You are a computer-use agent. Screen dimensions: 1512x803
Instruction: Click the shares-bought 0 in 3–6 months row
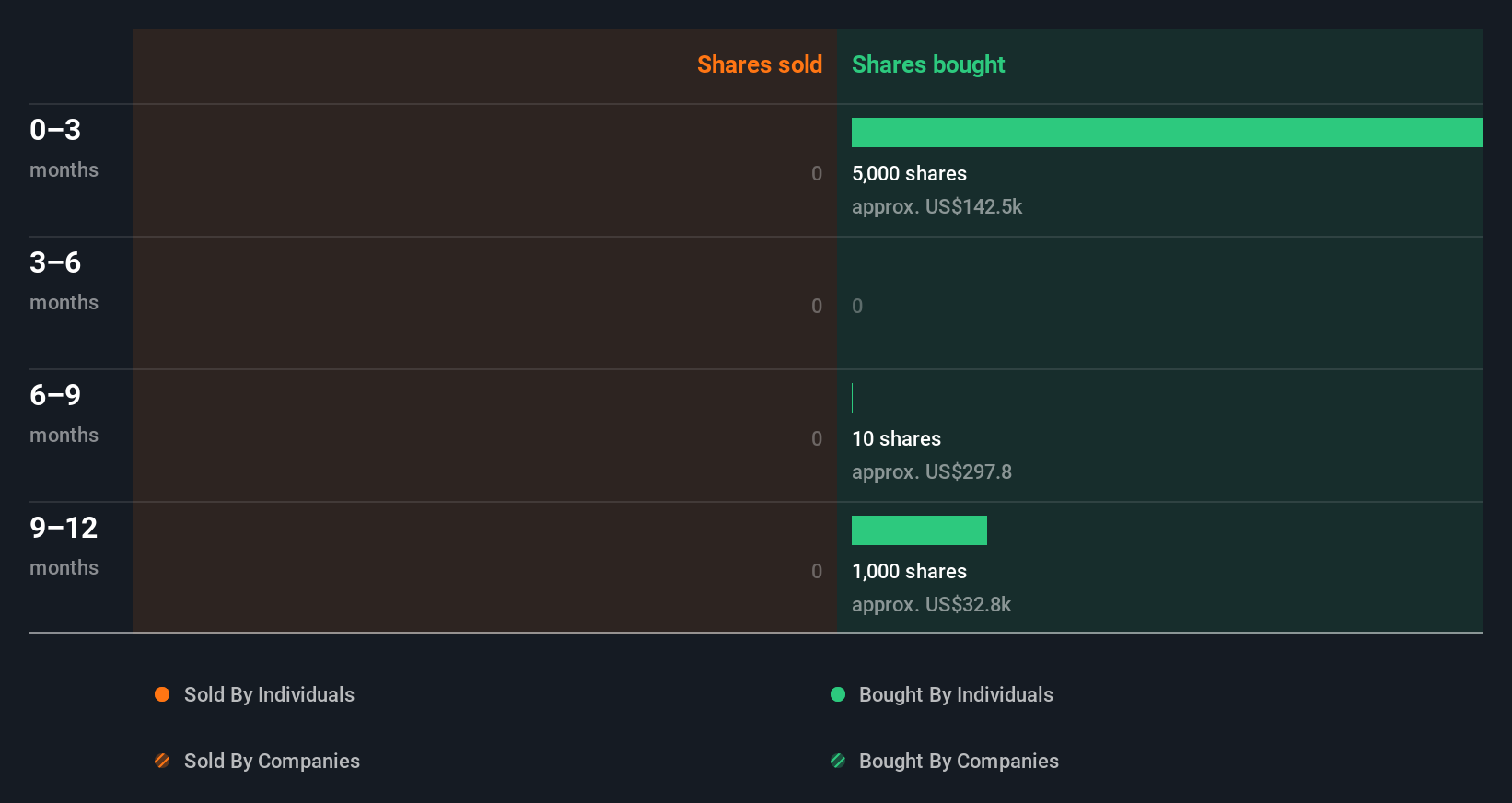click(857, 306)
